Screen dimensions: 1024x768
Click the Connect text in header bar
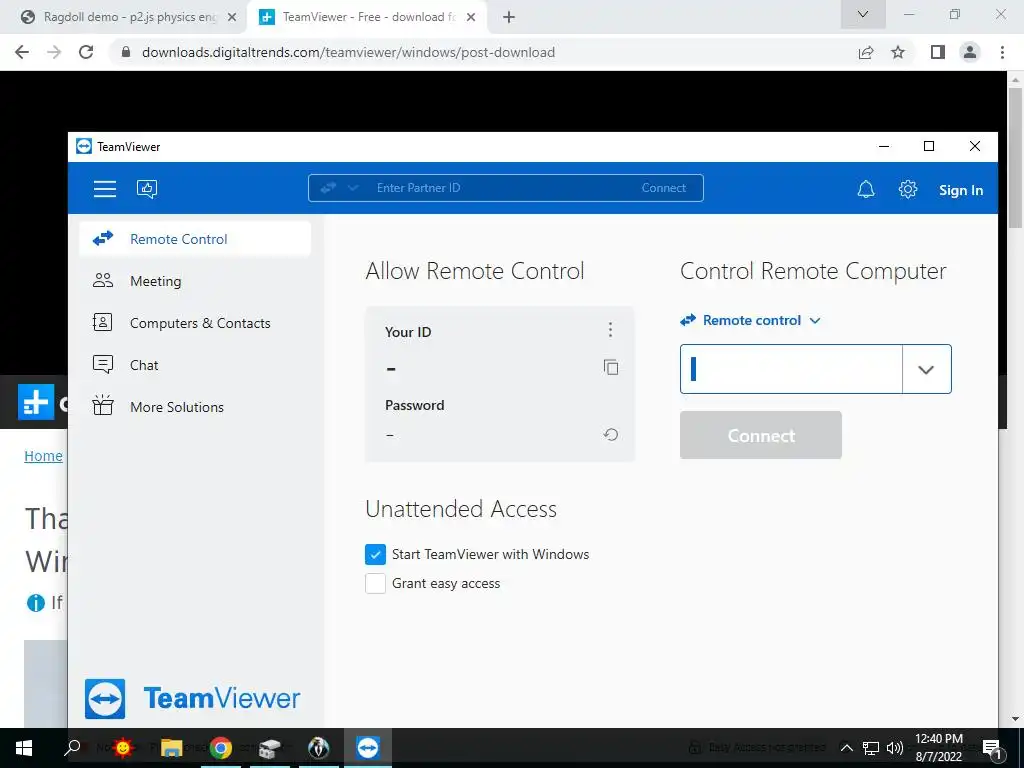point(664,188)
